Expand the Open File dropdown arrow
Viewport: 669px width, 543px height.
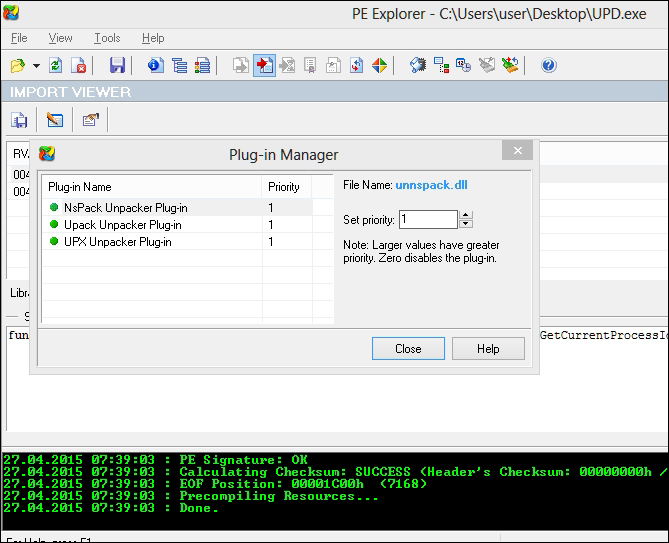(36, 66)
